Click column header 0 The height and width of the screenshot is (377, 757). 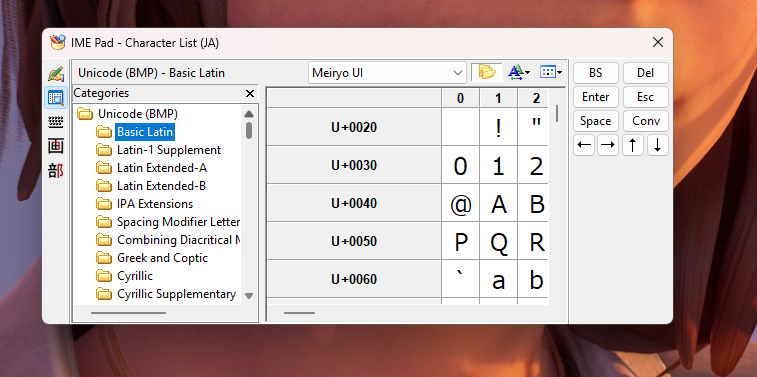pos(461,98)
